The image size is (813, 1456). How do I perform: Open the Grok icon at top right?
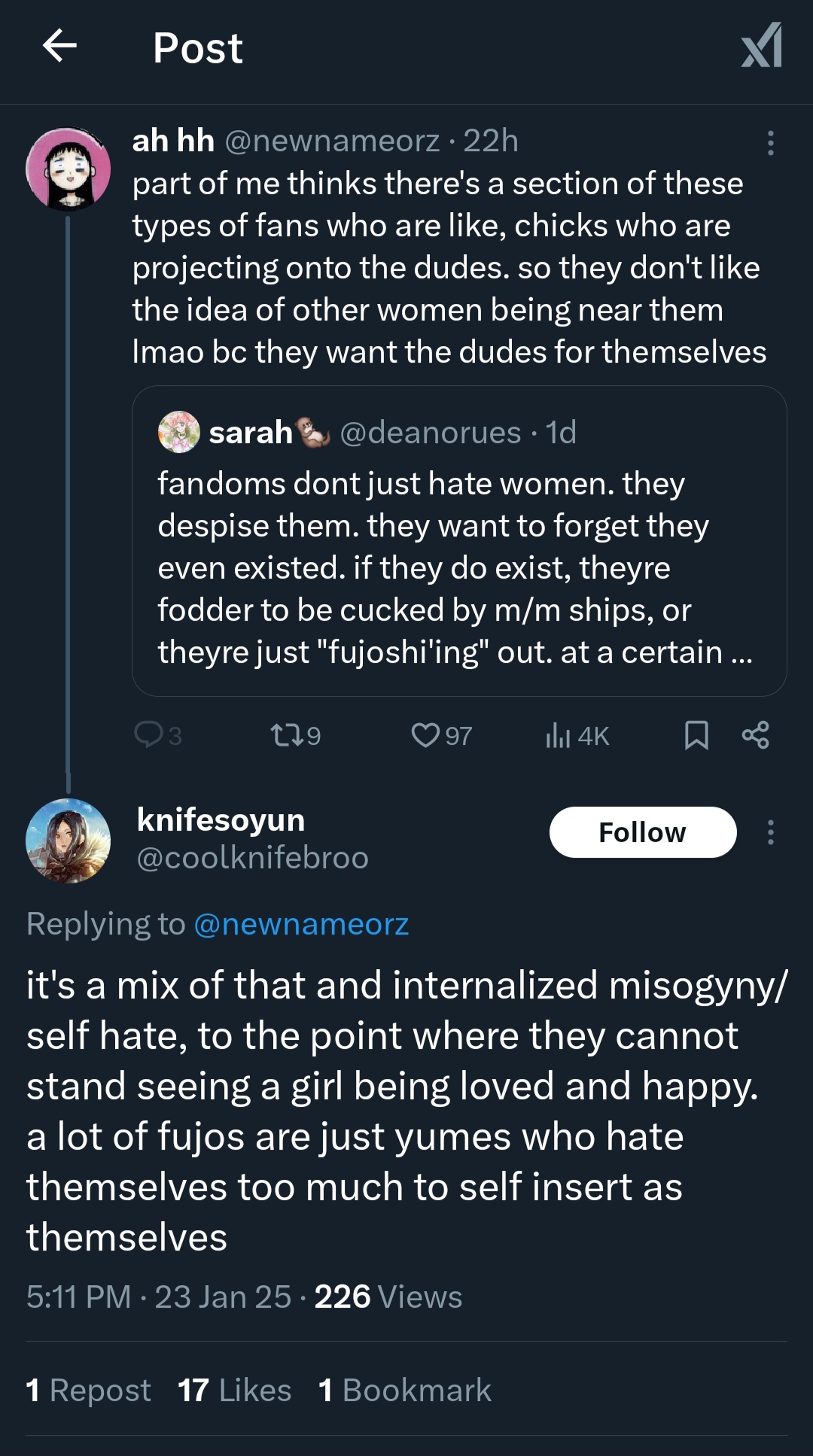pos(762,46)
